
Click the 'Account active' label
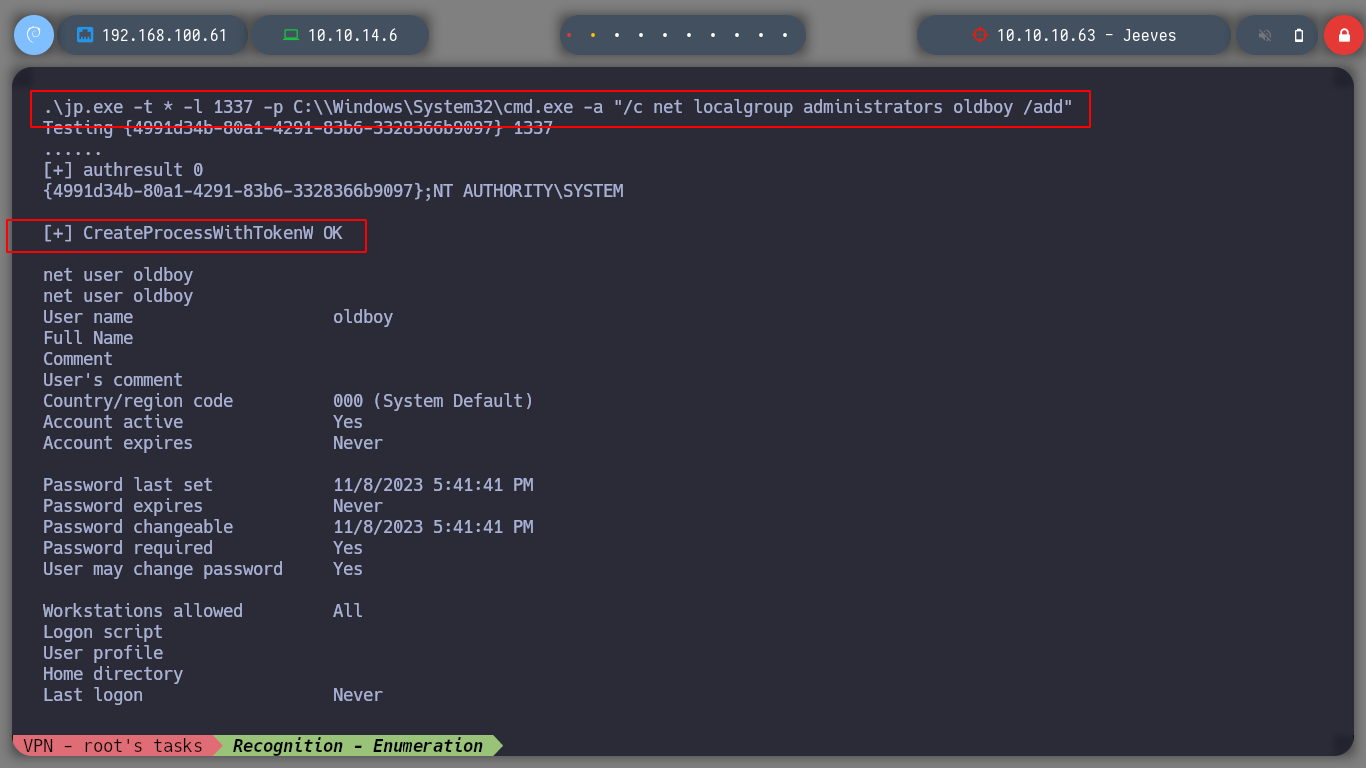113,422
